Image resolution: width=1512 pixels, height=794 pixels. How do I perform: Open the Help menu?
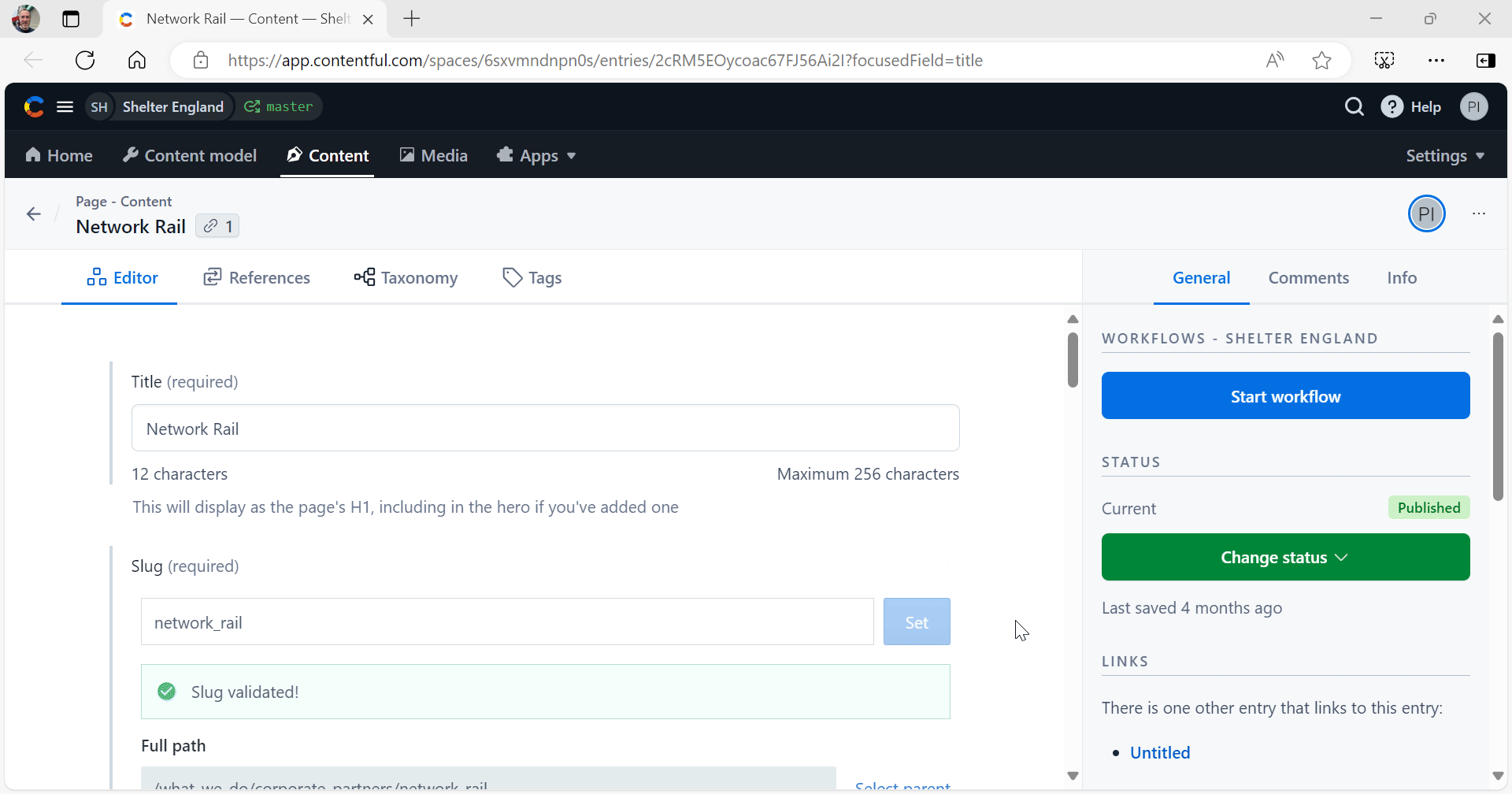click(1411, 106)
